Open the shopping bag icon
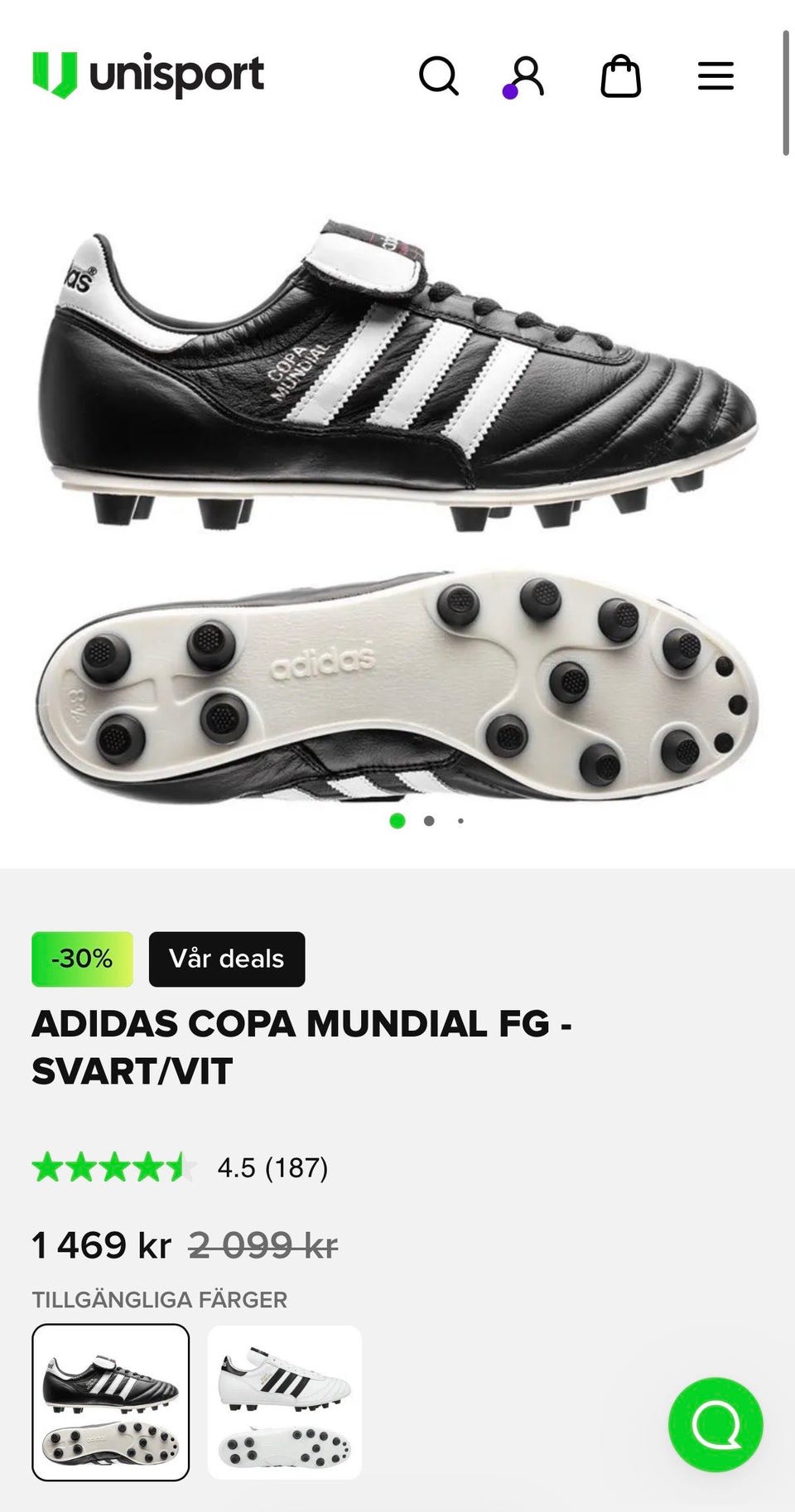Image resolution: width=795 pixels, height=1512 pixels. [621, 76]
